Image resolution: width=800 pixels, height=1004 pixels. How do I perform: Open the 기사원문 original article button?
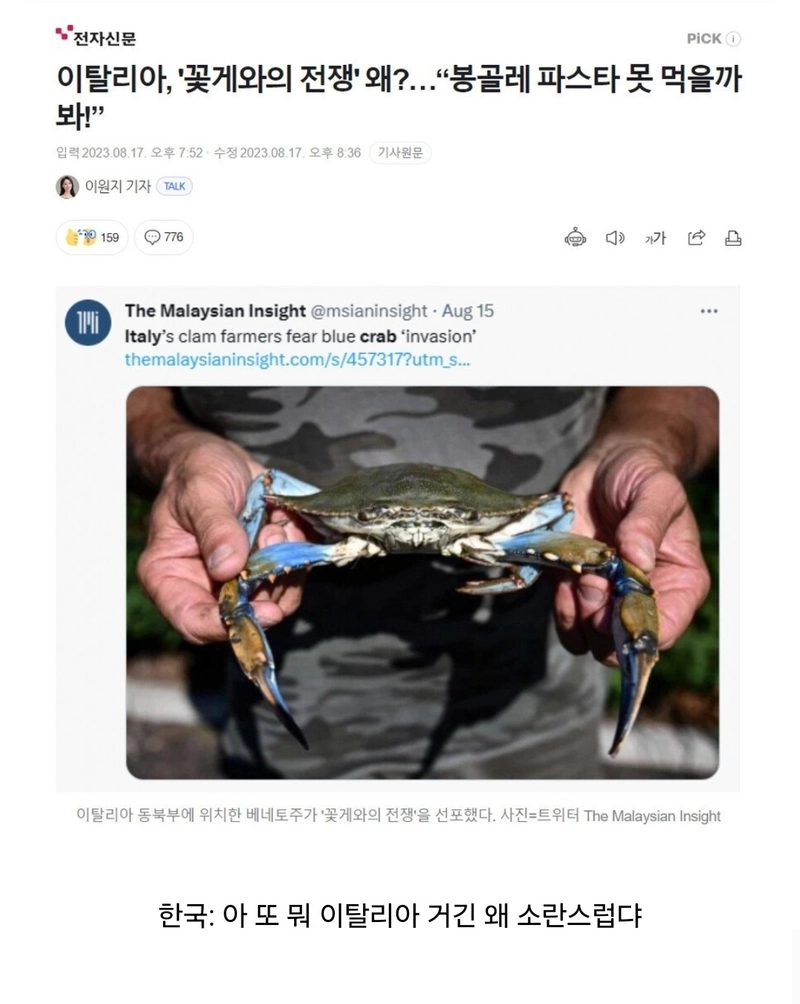[400, 153]
